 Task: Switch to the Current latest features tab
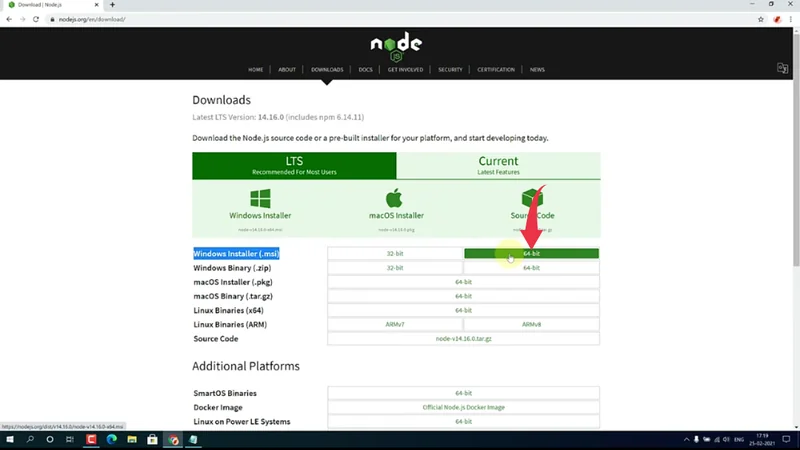[x=498, y=165]
